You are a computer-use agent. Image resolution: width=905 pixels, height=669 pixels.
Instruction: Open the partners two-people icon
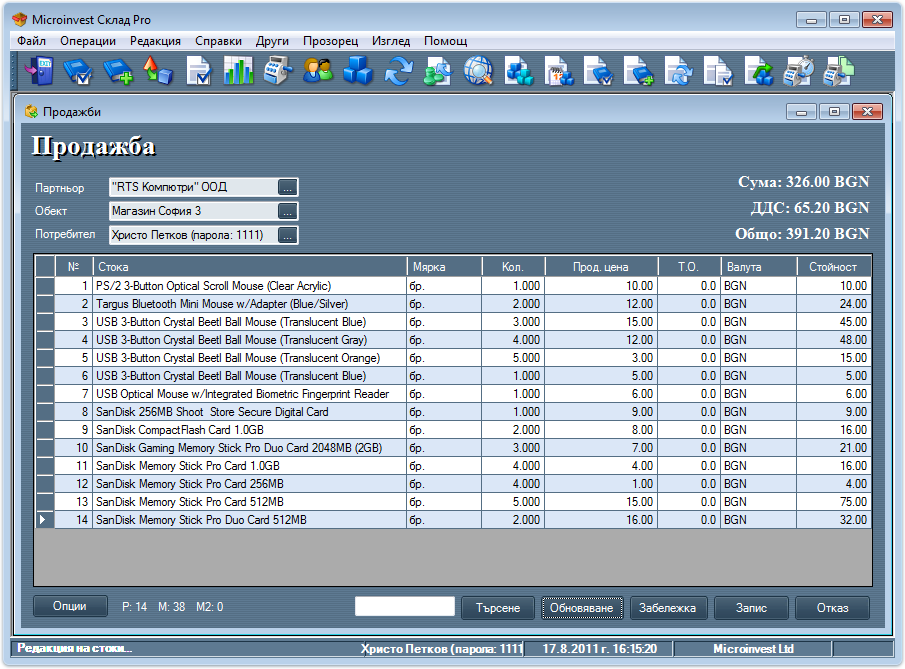click(318, 71)
